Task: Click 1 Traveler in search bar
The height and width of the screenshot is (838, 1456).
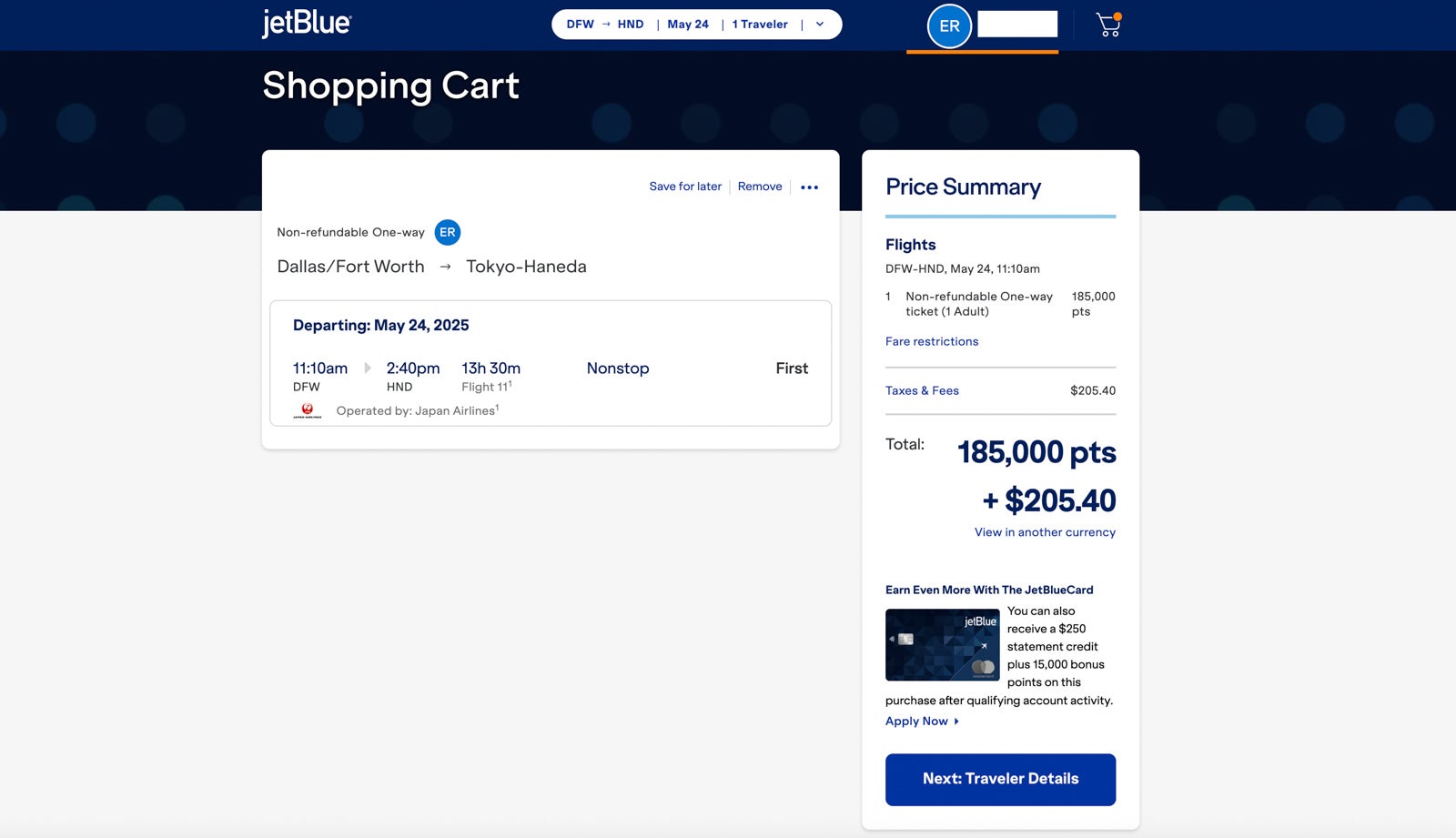Action: click(760, 25)
